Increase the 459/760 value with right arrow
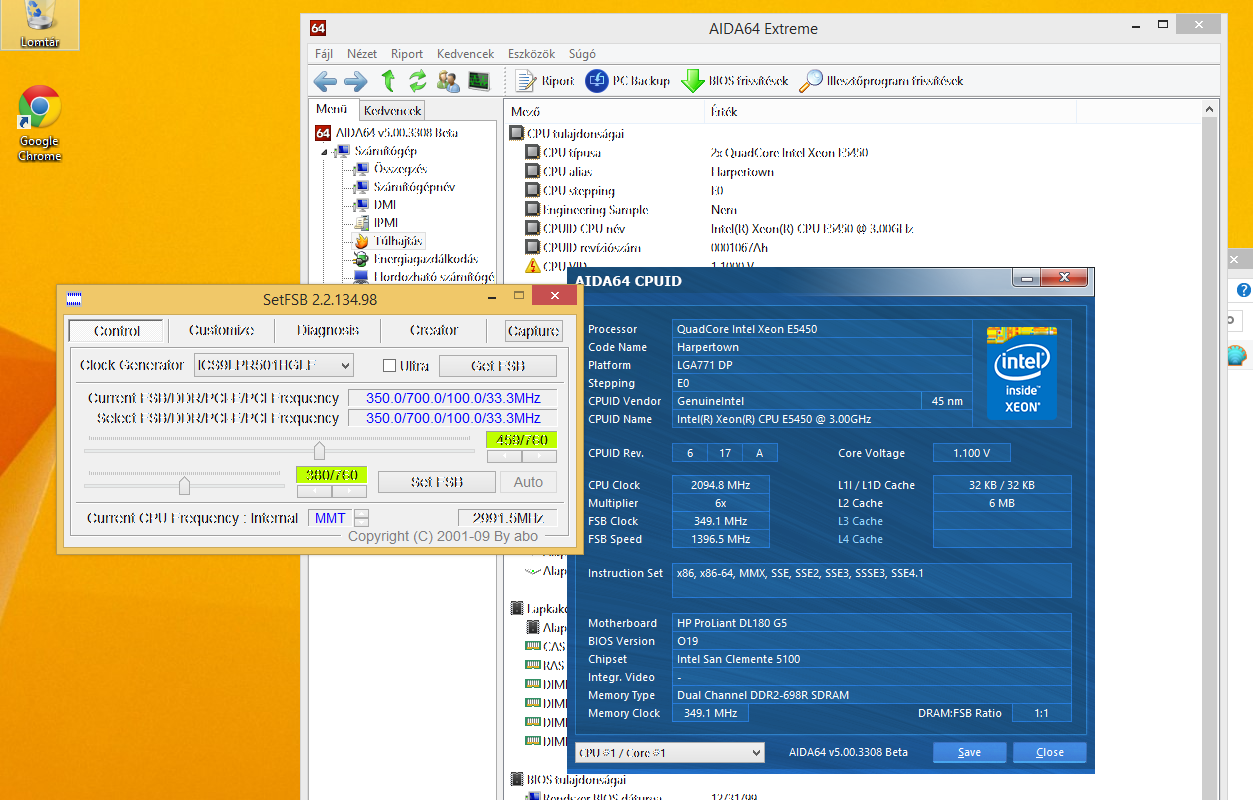This screenshot has width=1253, height=800. [540, 456]
